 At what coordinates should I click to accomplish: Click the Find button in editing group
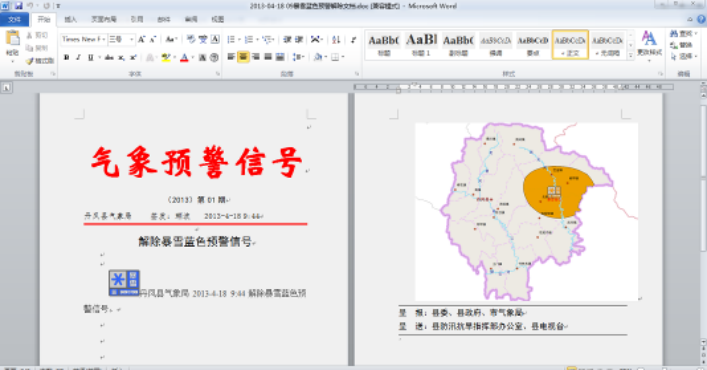pyautogui.click(x=683, y=34)
